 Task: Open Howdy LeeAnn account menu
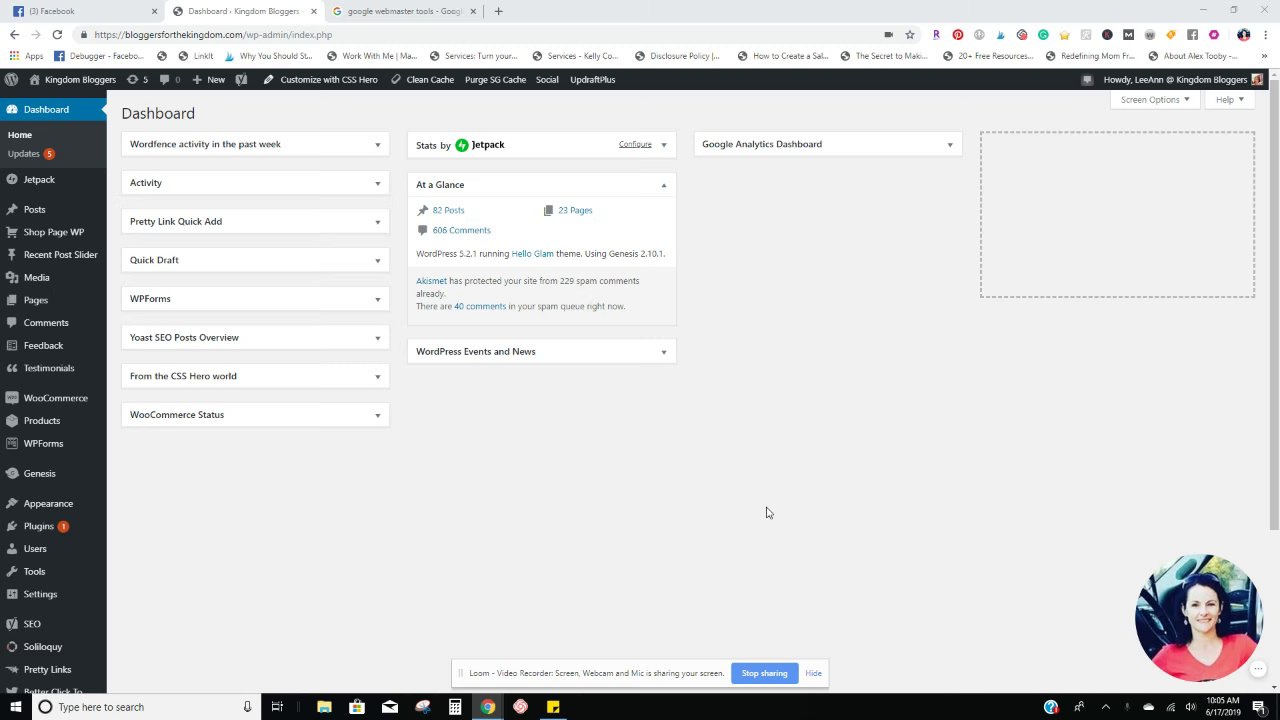point(1183,79)
